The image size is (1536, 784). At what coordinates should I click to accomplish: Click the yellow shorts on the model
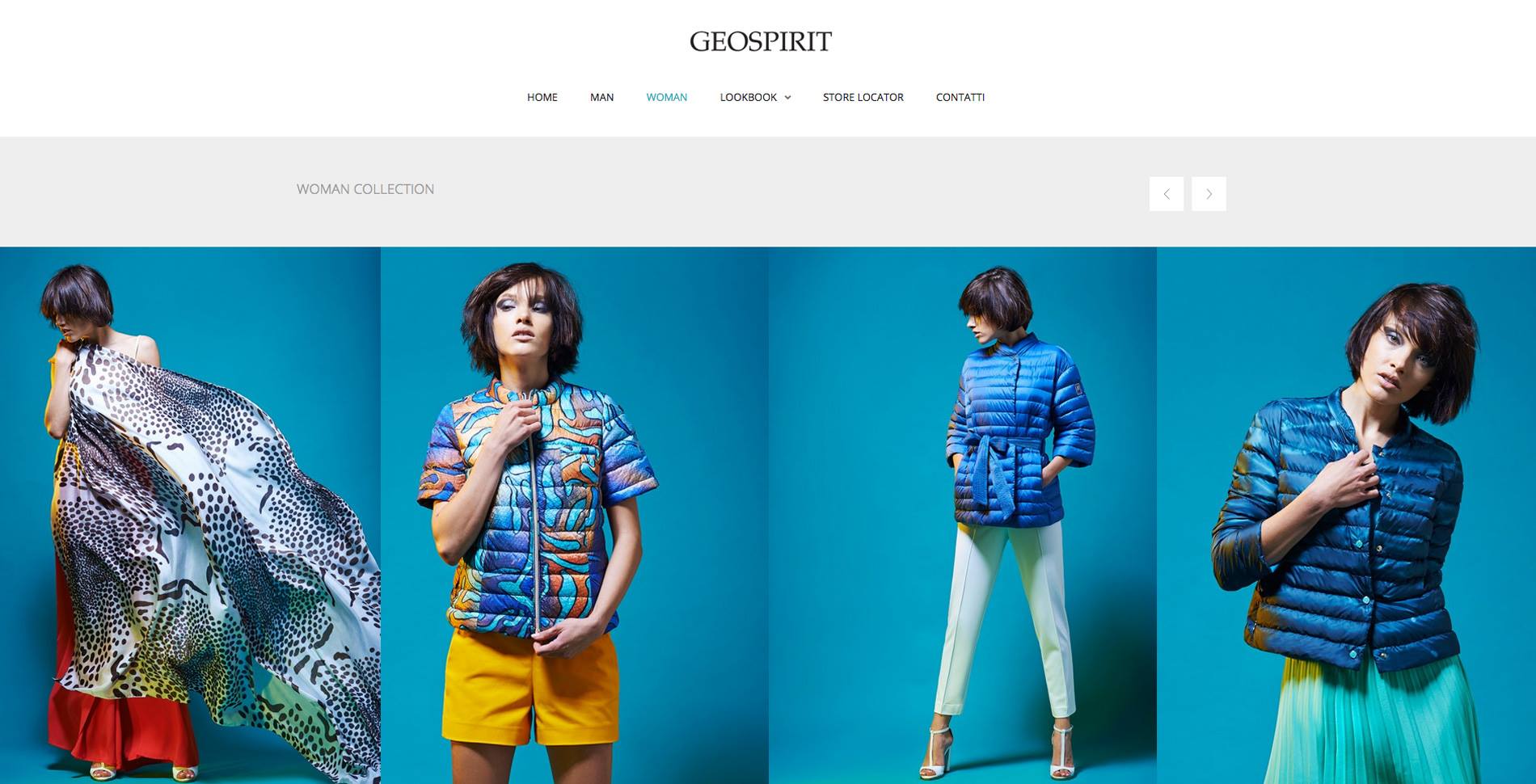[x=530, y=687]
